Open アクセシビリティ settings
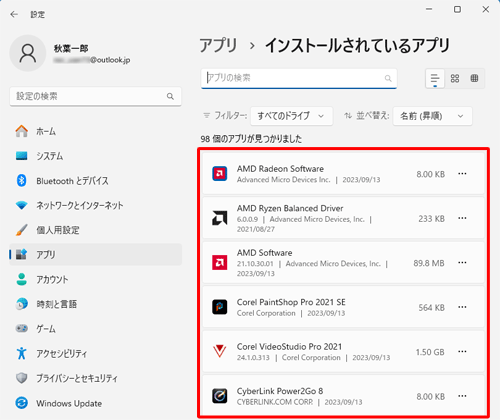 96,353
